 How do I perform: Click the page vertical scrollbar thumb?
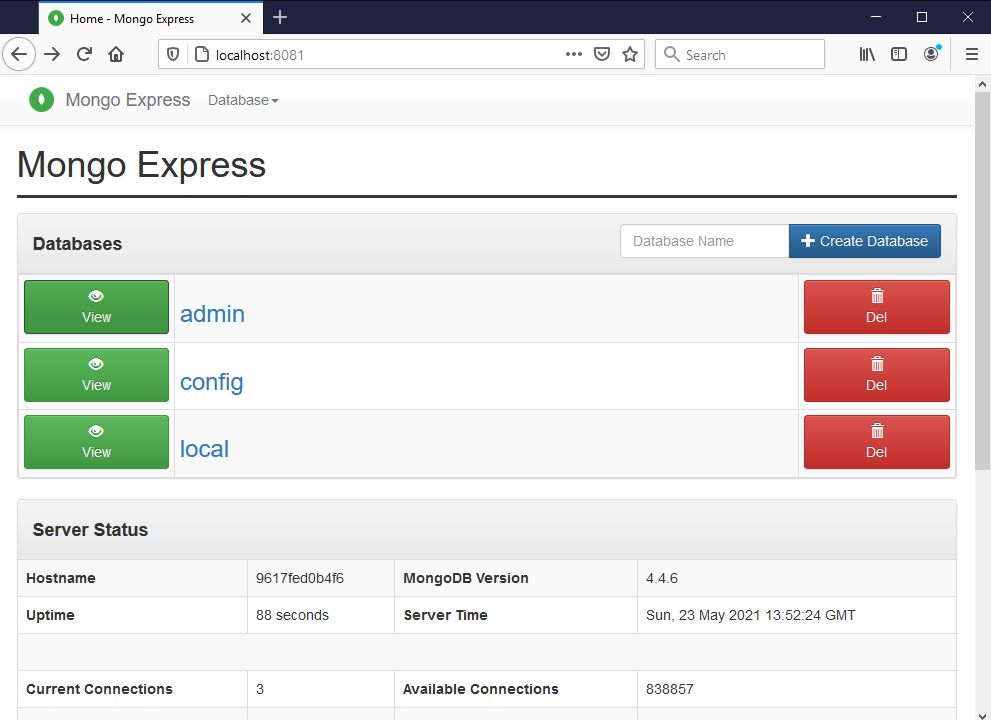982,281
